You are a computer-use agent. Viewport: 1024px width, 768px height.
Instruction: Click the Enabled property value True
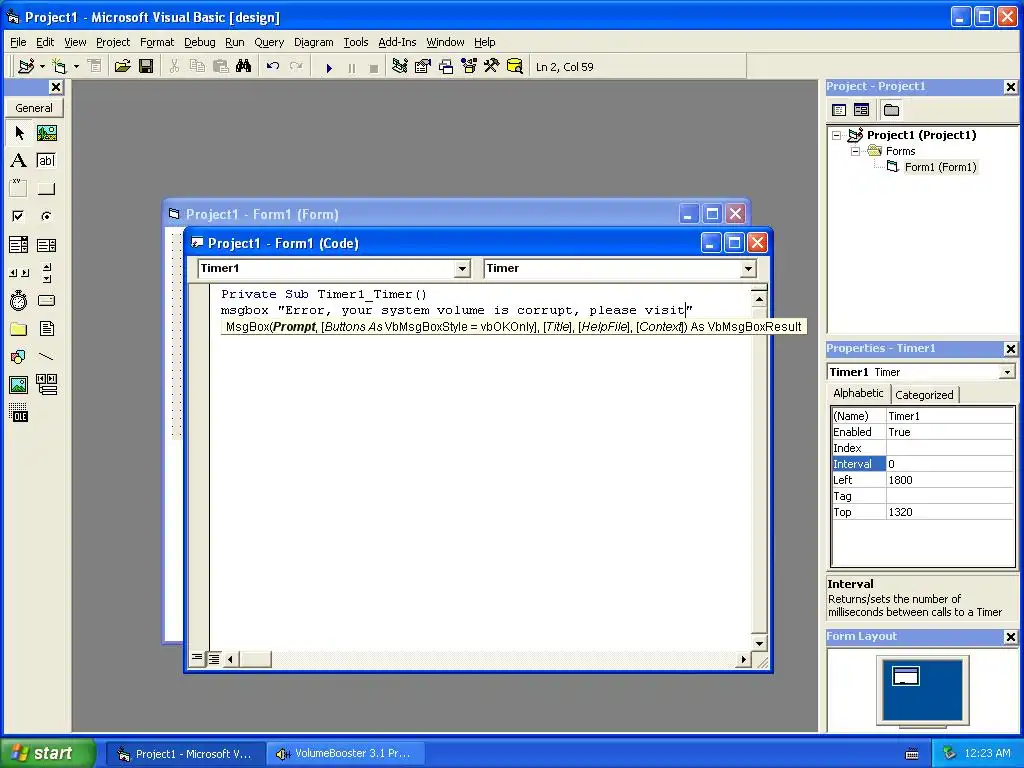tap(950, 432)
